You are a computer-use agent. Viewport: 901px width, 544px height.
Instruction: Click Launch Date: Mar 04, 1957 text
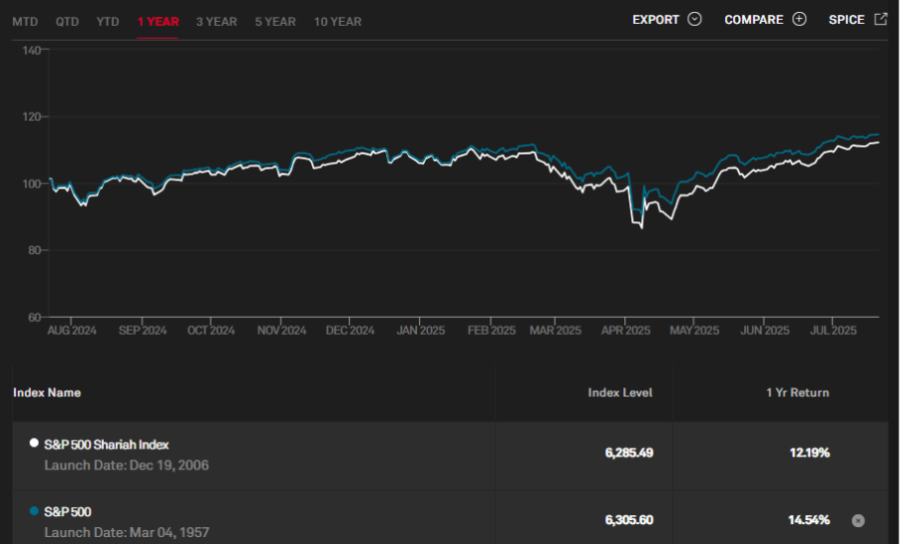pyautogui.click(x=126, y=533)
